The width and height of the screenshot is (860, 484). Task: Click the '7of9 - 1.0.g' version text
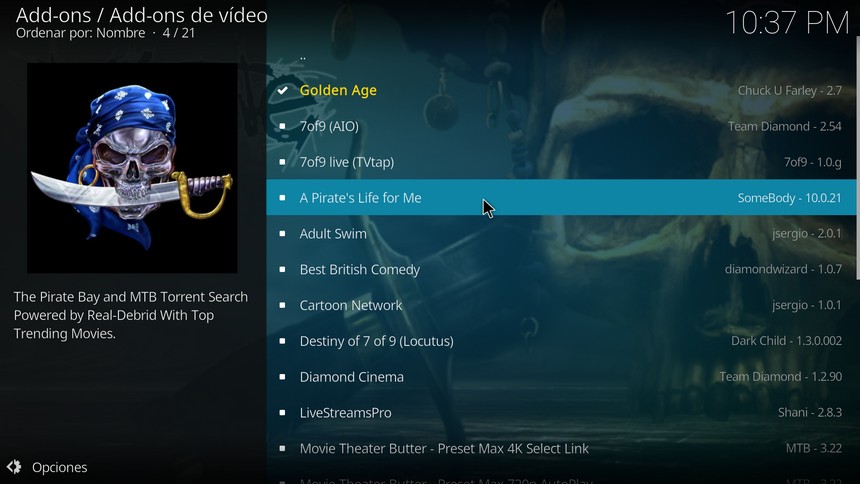coord(813,162)
